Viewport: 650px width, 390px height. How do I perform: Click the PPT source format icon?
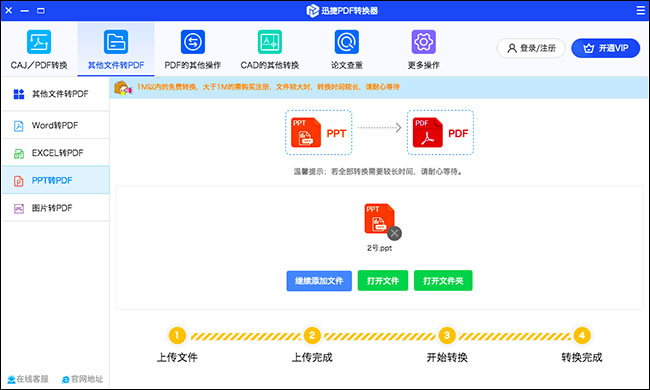coord(306,133)
